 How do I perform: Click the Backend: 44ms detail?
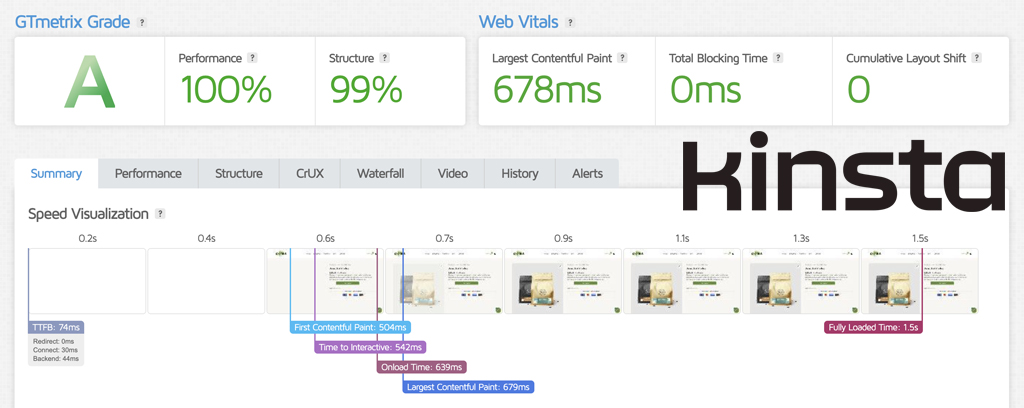[56, 358]
